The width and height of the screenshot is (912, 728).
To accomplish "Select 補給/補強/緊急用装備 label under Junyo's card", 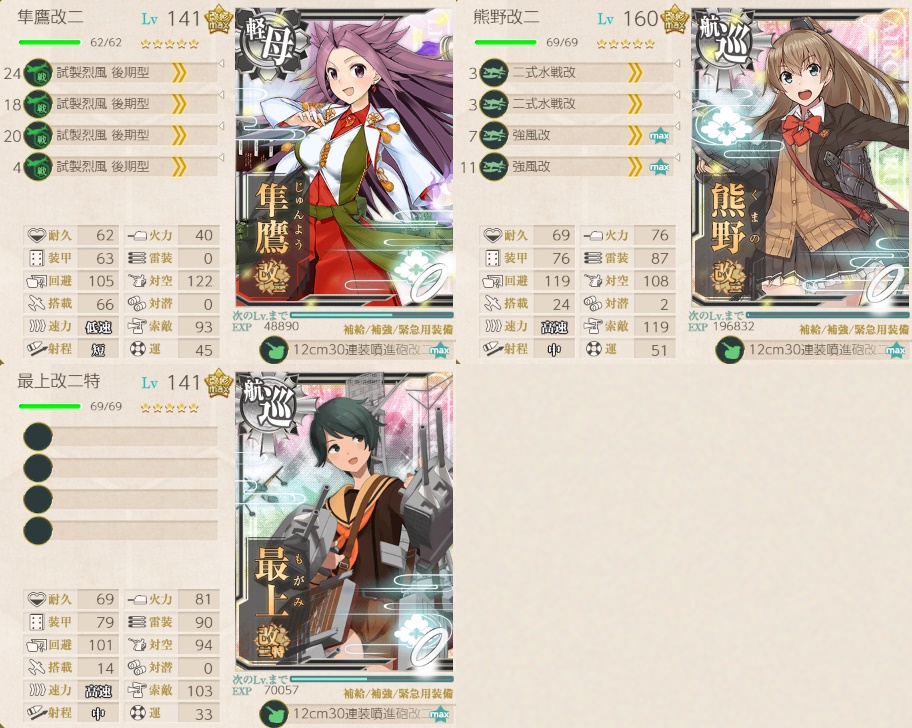I will click(x=398, y=330).
